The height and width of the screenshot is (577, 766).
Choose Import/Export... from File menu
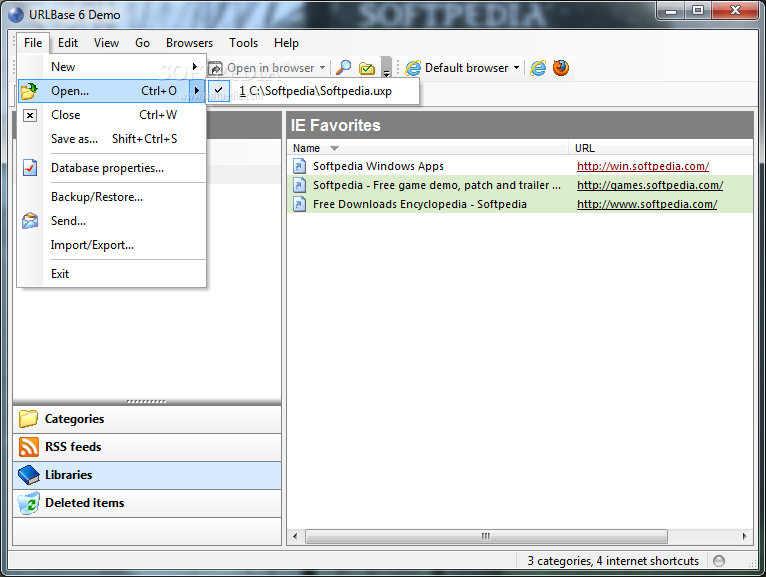click(x=111, y=245)
